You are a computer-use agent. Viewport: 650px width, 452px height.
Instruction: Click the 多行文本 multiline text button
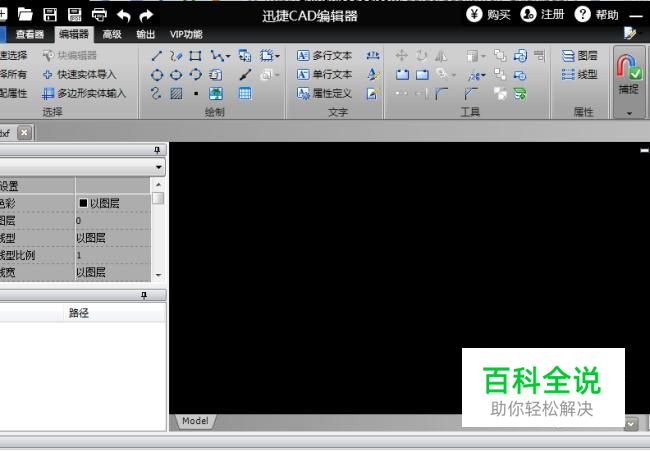point(325,56)
